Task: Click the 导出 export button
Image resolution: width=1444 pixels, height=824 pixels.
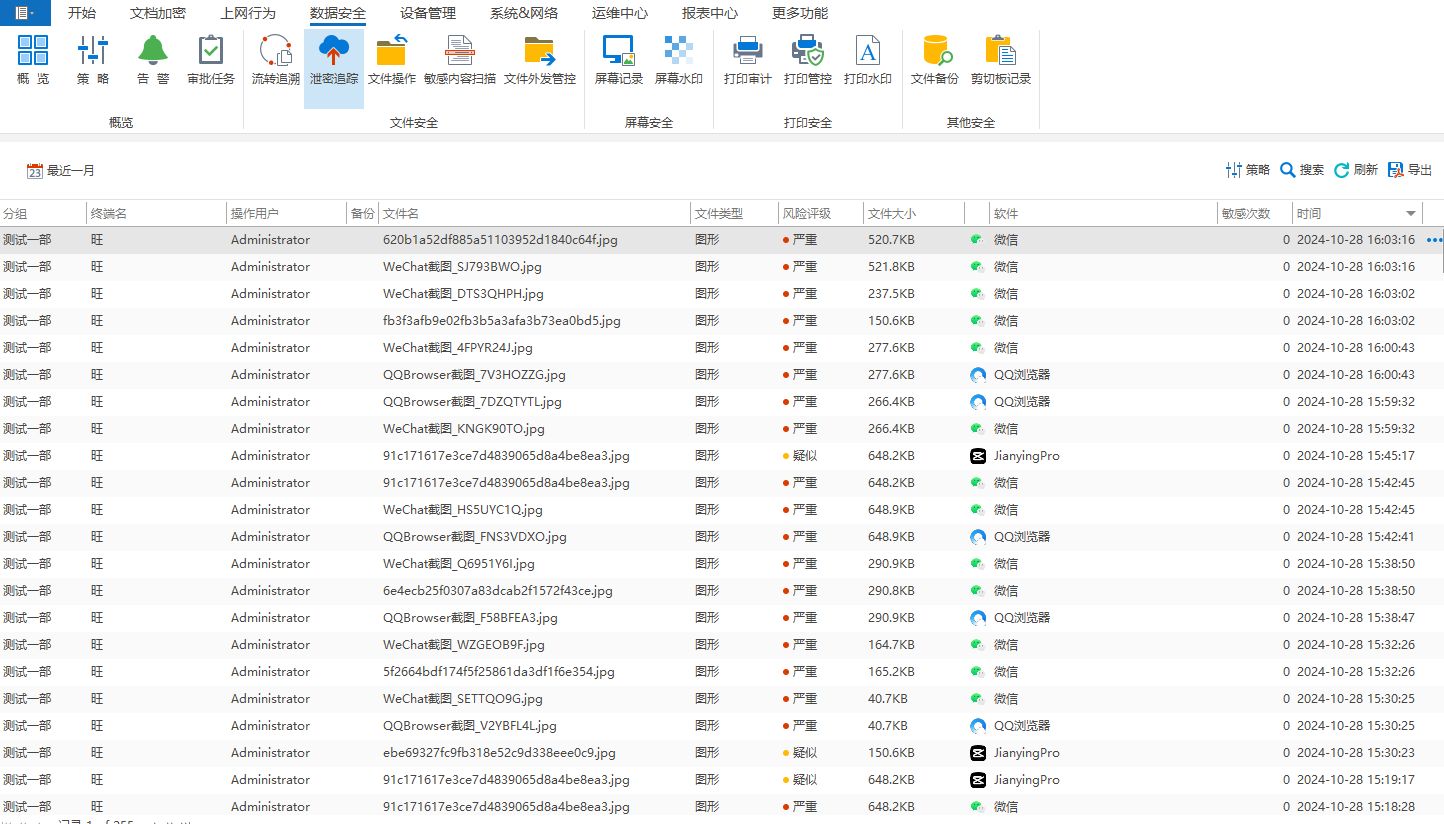Action: [1410, 170]
